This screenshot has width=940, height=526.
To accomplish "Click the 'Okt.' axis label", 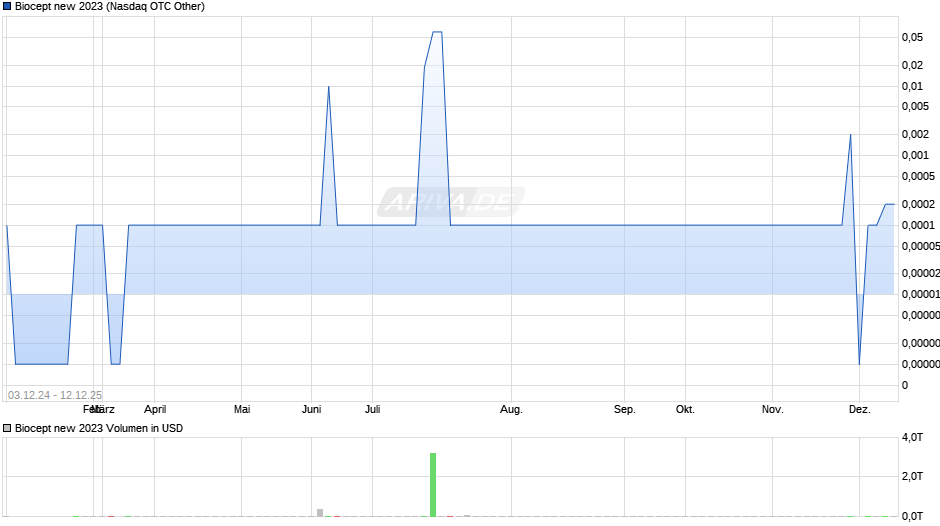I will pos(685,410).
